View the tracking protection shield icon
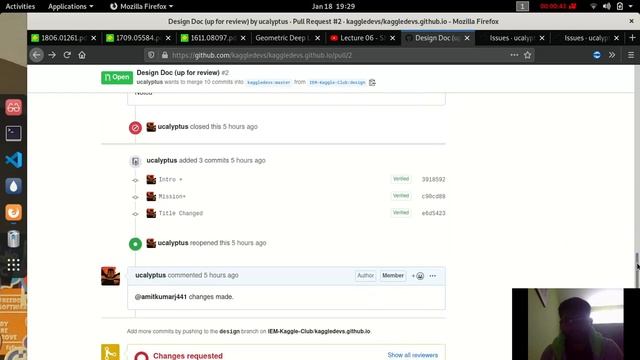The width and height of the screenshot is (640, 360). pyautogui.click(x=151, y=55)
